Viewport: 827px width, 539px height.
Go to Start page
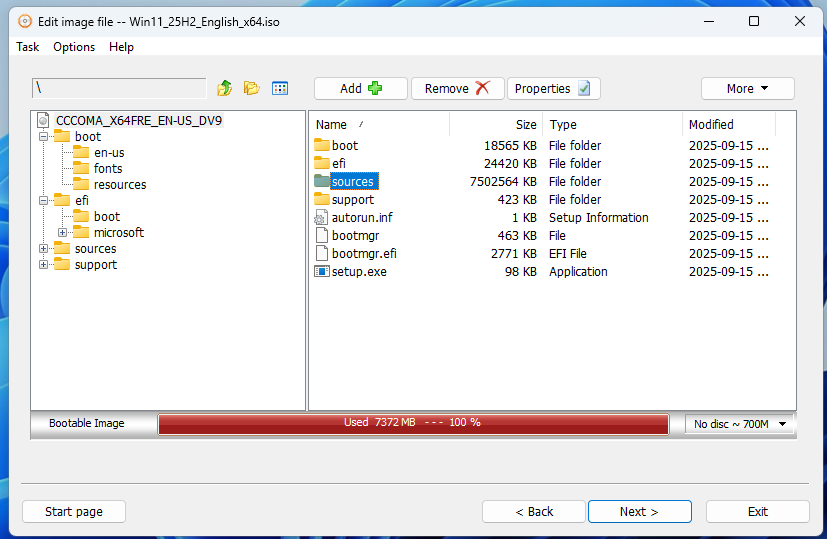(74, 512)
